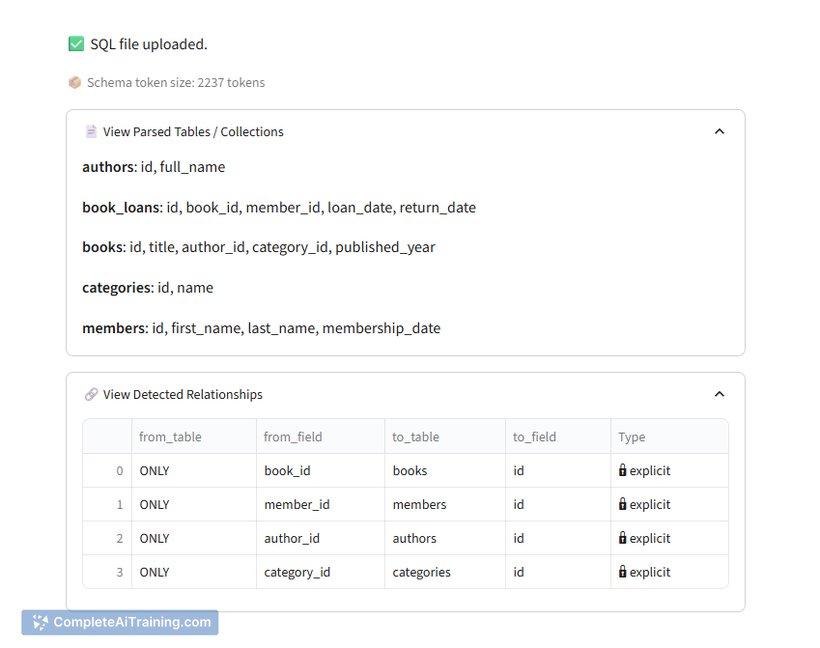The width and height of the screenshot is (820, 648).
Task: Select the from_table column header
Action: pos(194,437)
